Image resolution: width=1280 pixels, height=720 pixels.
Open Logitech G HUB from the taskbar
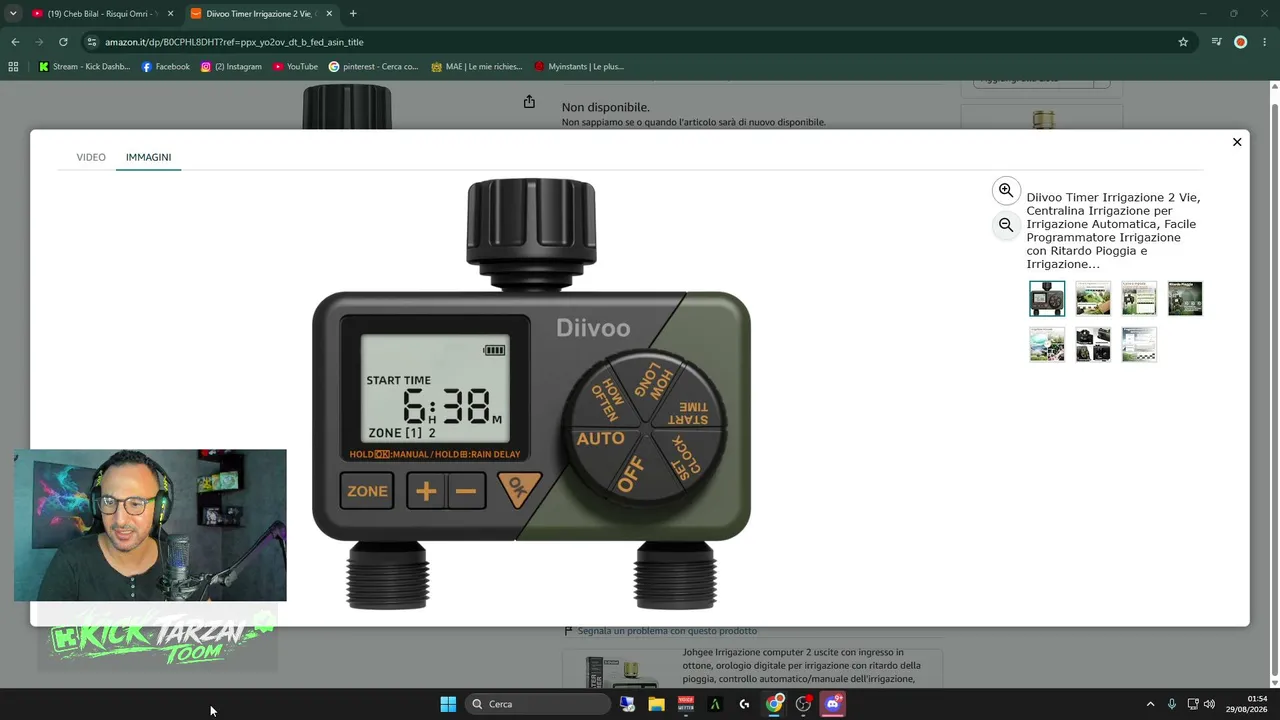[744, 704]
